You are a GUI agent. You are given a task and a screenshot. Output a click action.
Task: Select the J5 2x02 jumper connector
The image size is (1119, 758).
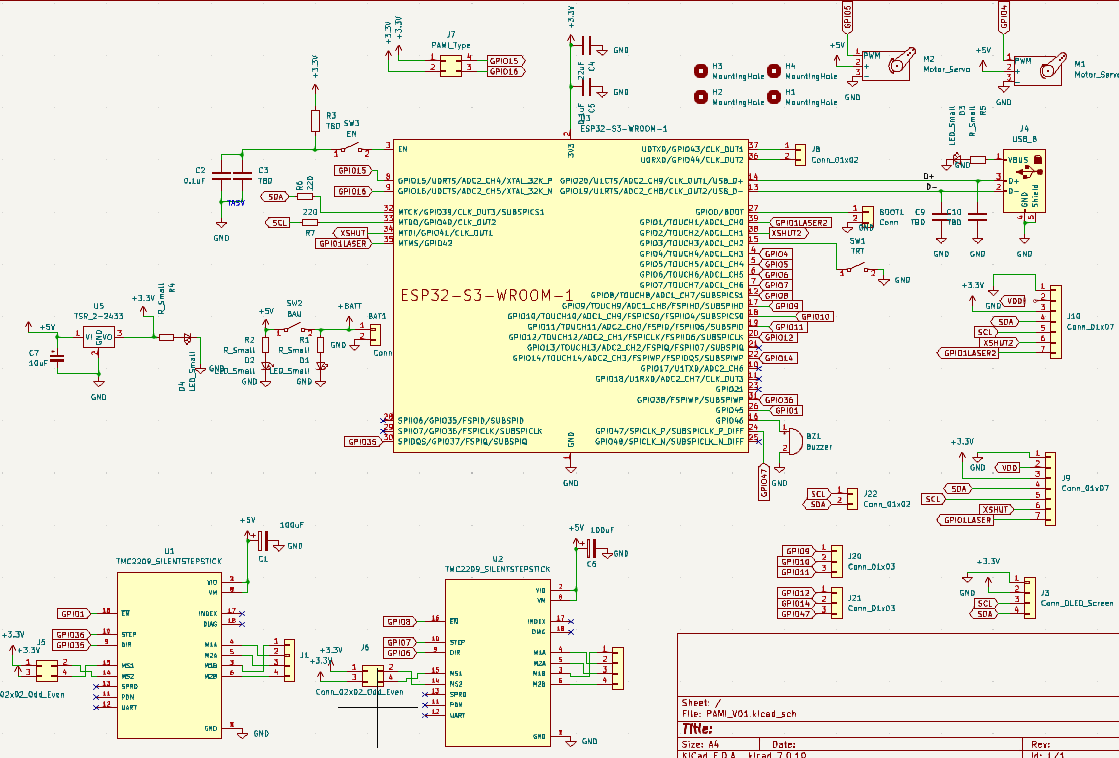tap(47, 671)
